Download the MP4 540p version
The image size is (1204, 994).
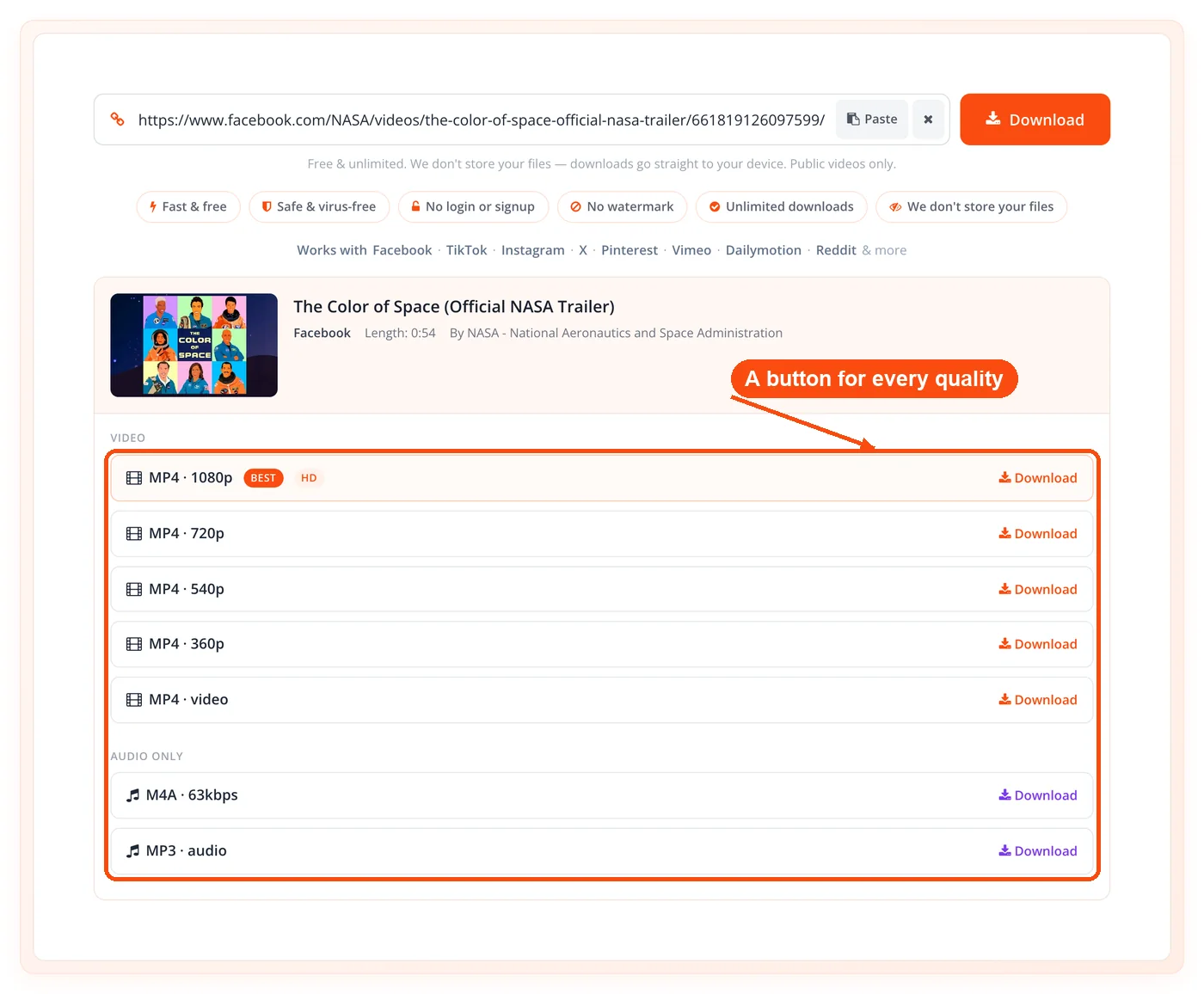1038,589
